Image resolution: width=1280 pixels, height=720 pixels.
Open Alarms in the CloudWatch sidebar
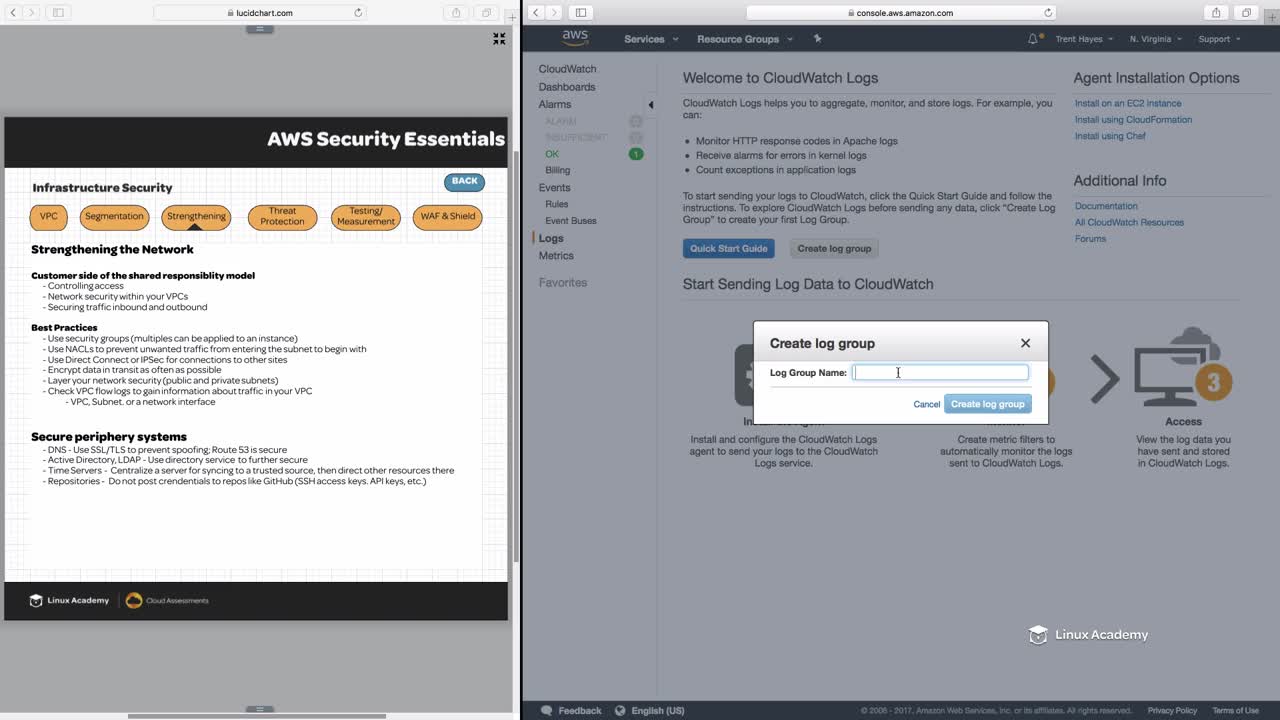[x=555, y=104]
